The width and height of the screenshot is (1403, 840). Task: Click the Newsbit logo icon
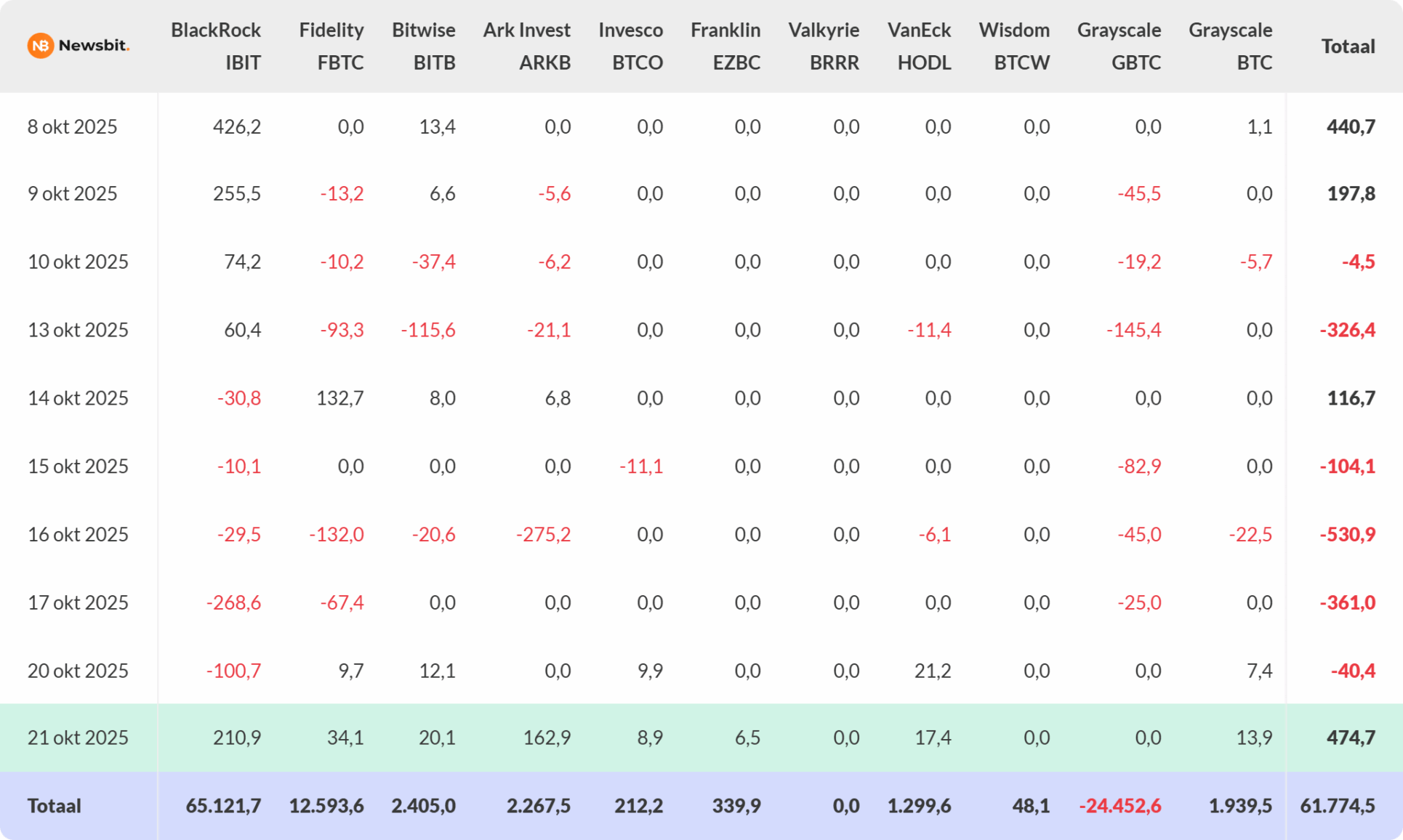(x=41, y=46)
